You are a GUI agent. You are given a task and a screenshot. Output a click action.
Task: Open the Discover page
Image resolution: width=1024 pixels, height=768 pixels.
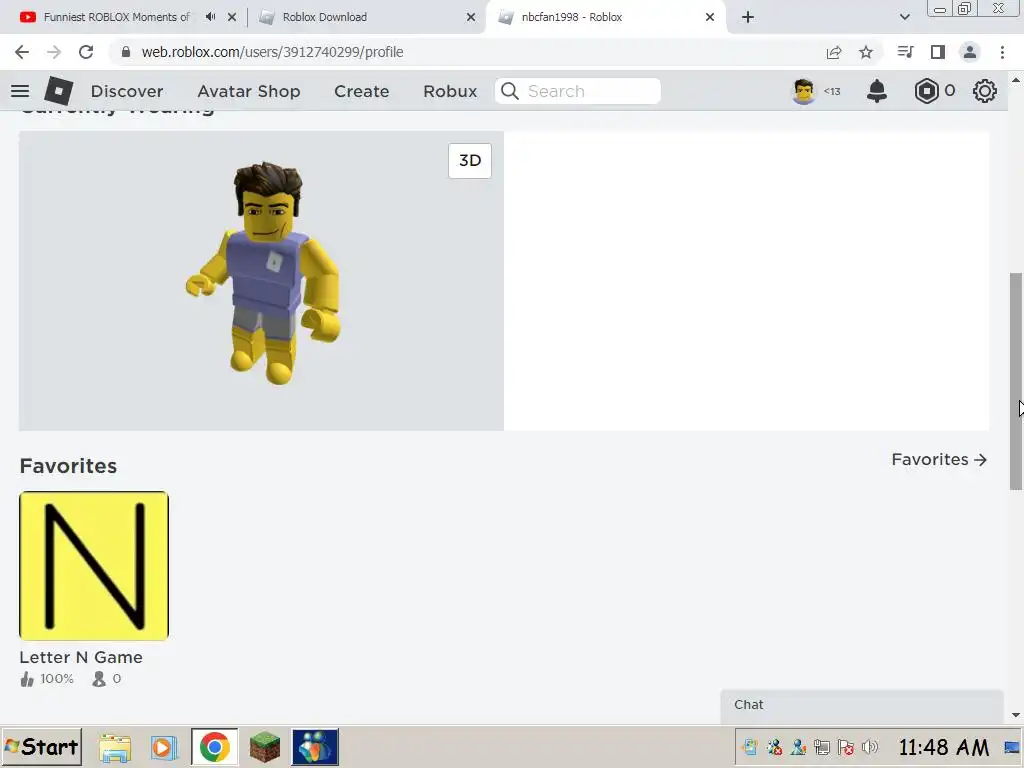coord(127,91)
